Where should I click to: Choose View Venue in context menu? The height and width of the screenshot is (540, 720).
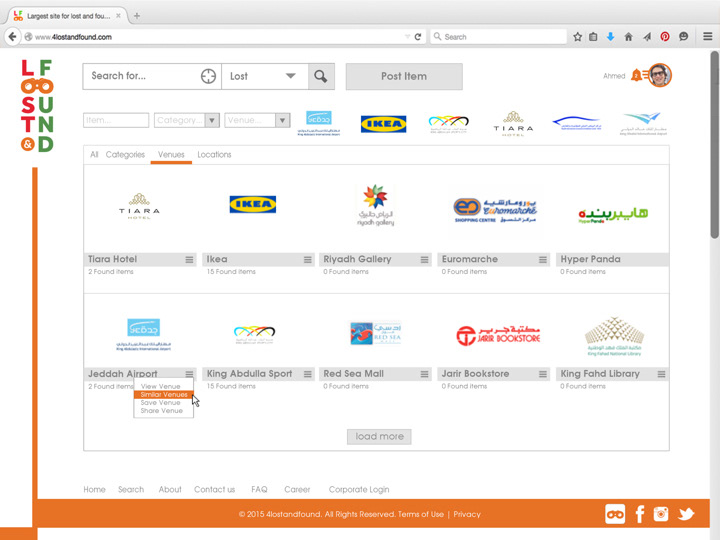tap(163, 386)
